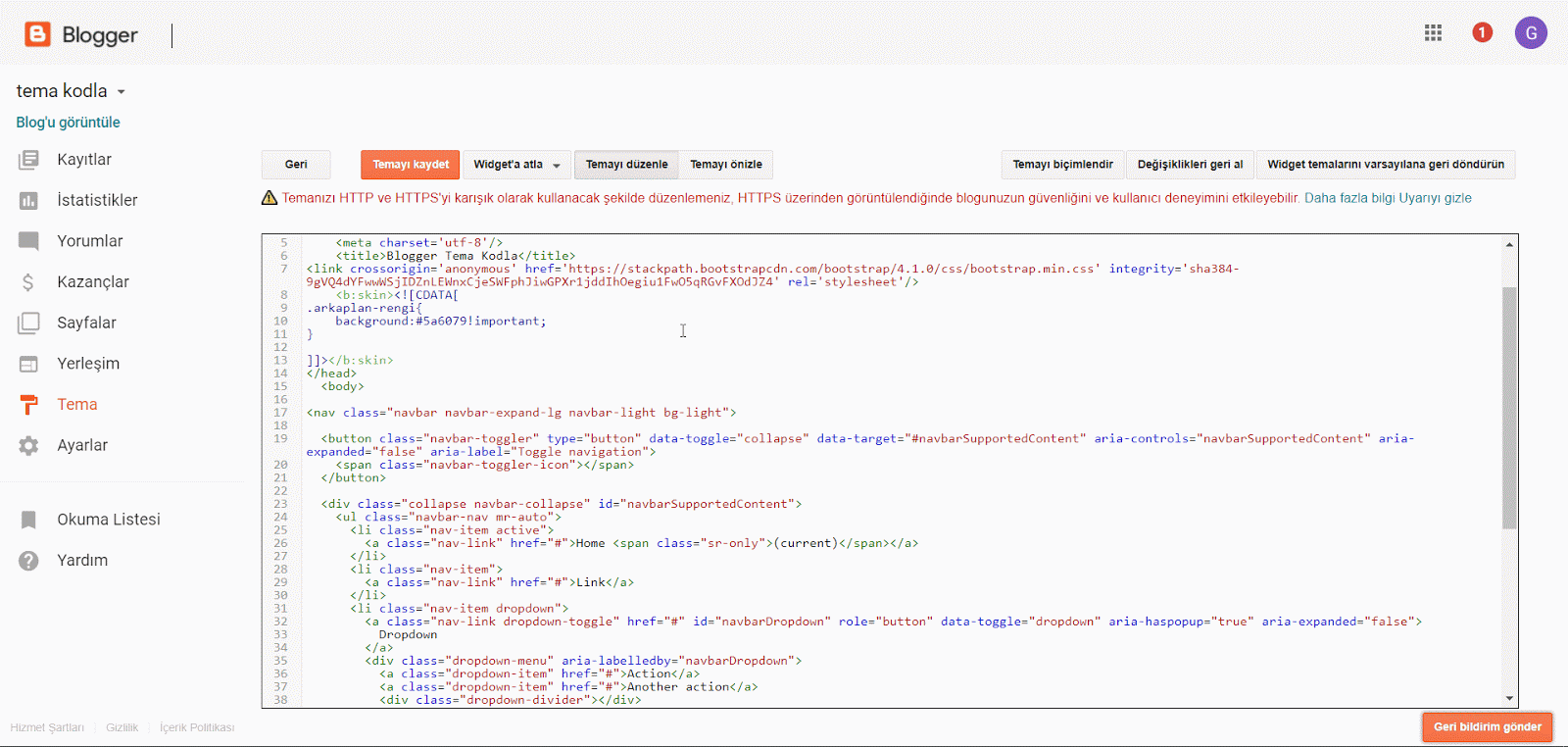This screenshot has height=747, width=1568.
Task: Click the nav class navbar code line
Action: (521, 413)
